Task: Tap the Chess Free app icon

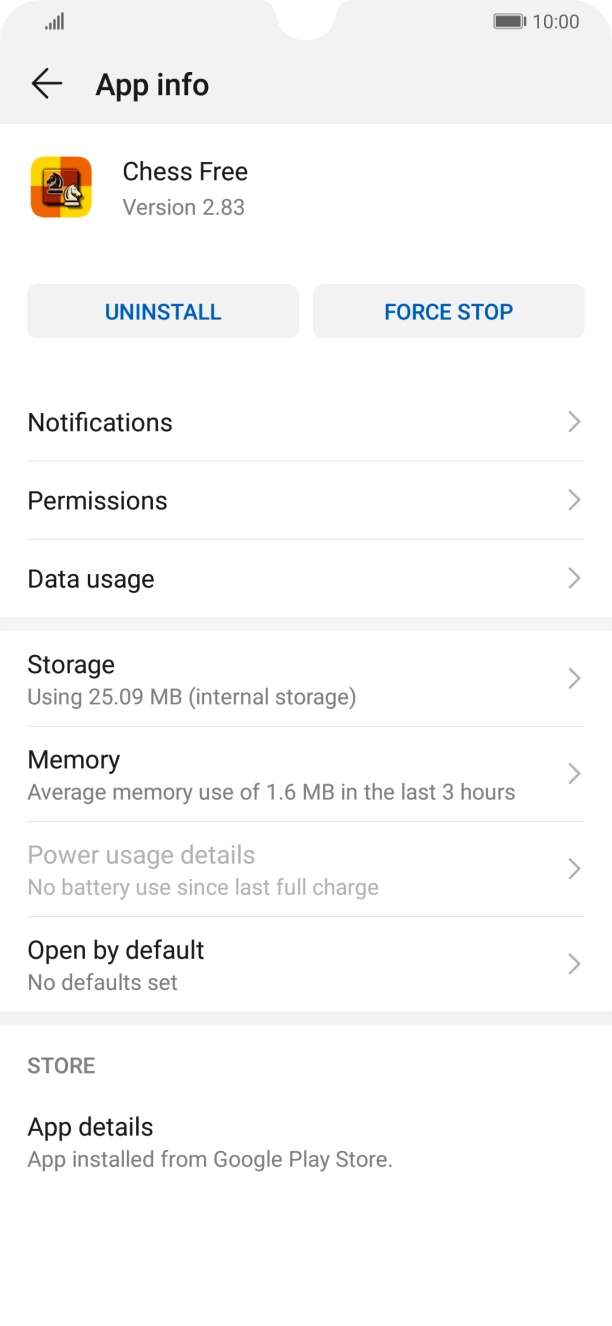Action: (61, 187)
